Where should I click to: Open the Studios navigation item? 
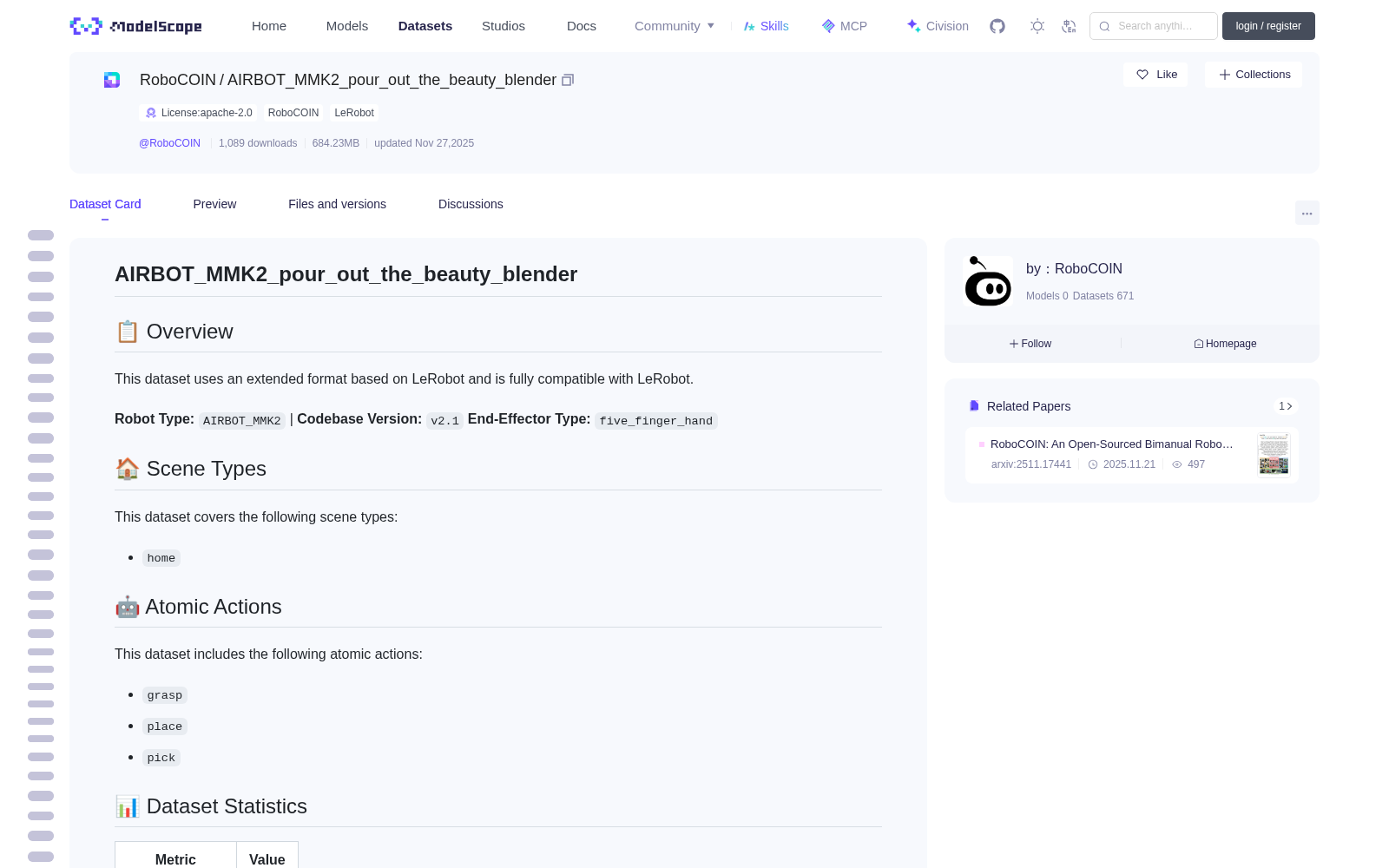504,26
